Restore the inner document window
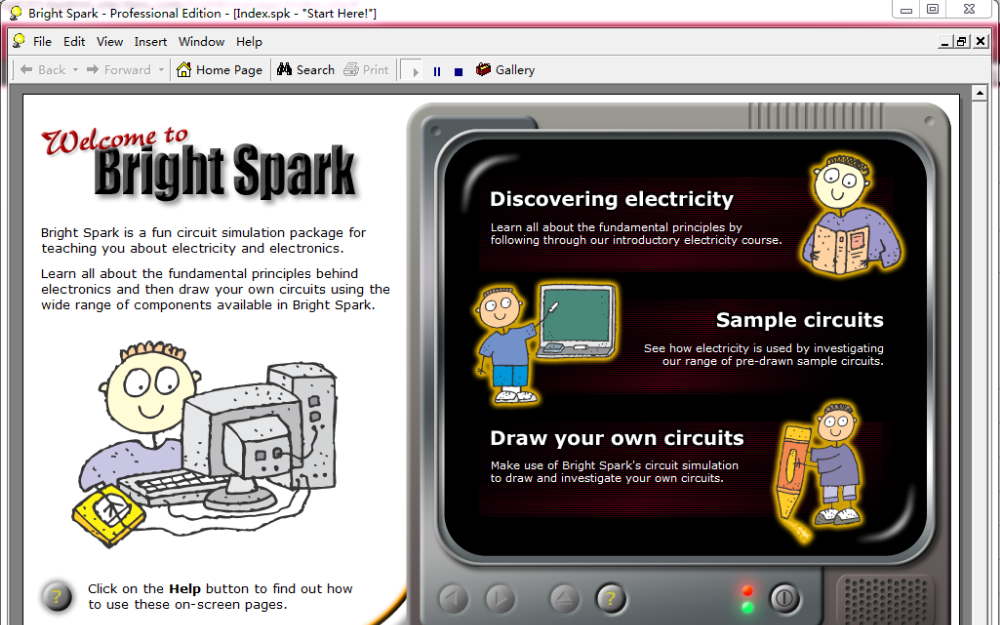 (962, 41)
